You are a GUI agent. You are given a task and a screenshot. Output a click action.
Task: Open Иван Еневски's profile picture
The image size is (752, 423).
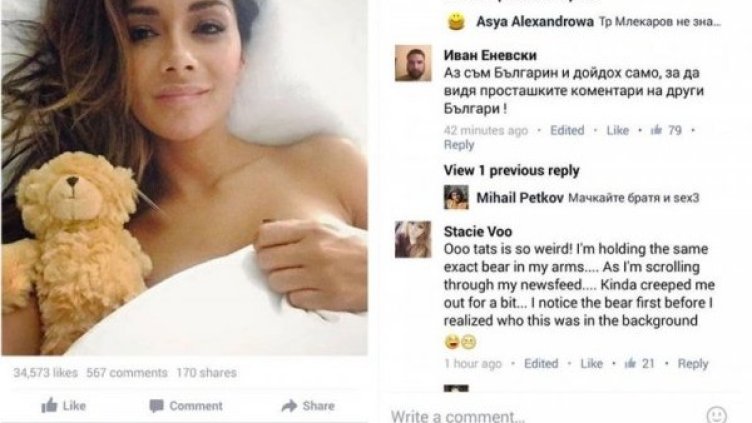click(413, 63)
